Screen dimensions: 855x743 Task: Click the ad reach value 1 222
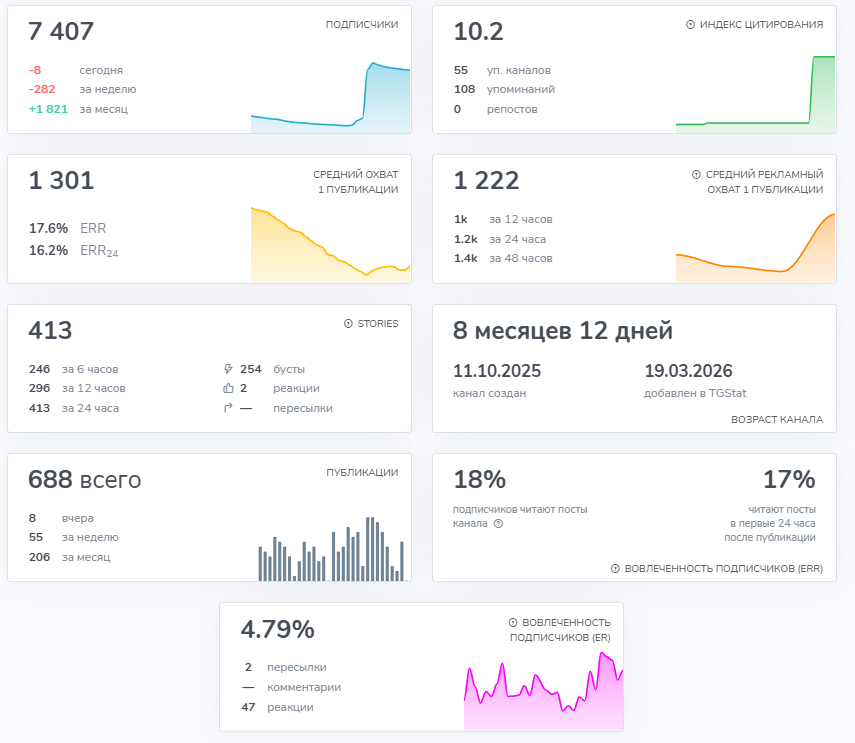486,180
